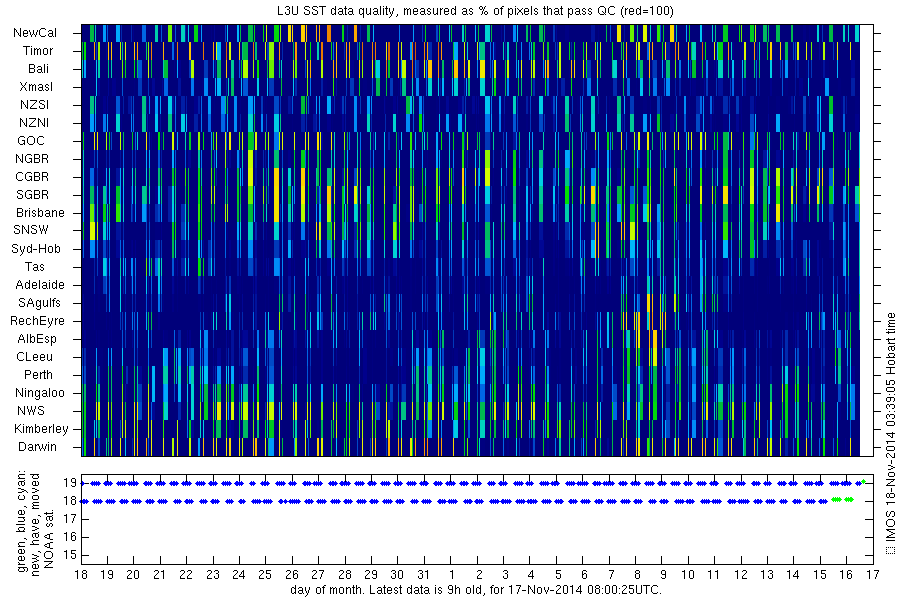The image size is (900, 600).
Task: Click the NewCal region label
Action: [35, 33]
